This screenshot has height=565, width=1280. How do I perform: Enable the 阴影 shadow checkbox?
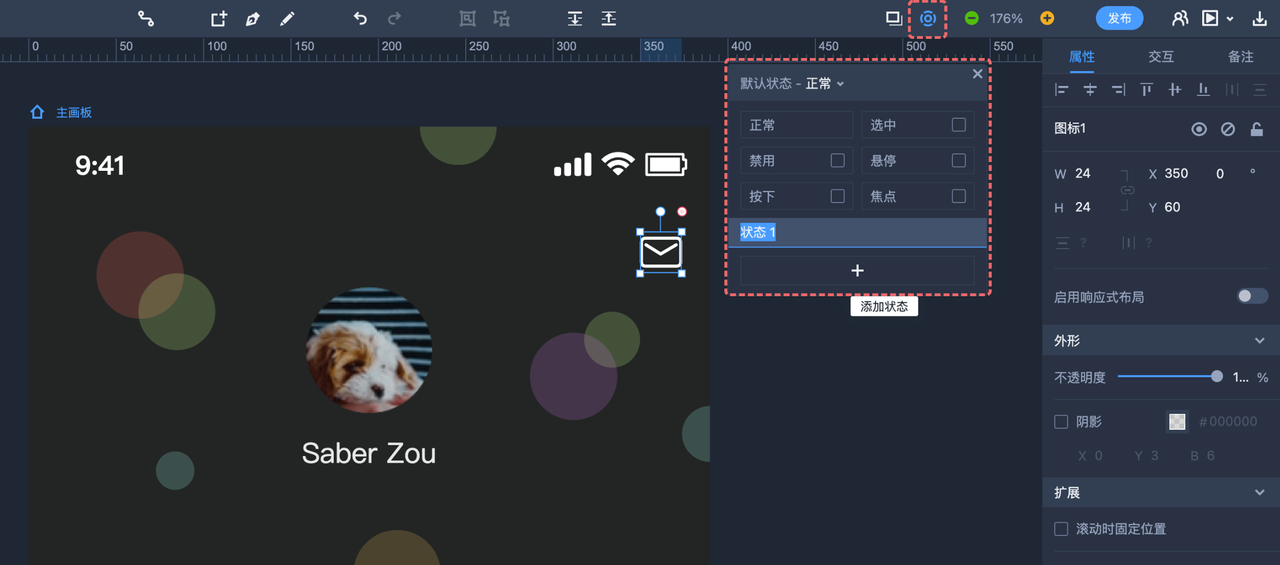coord(1062,422)
